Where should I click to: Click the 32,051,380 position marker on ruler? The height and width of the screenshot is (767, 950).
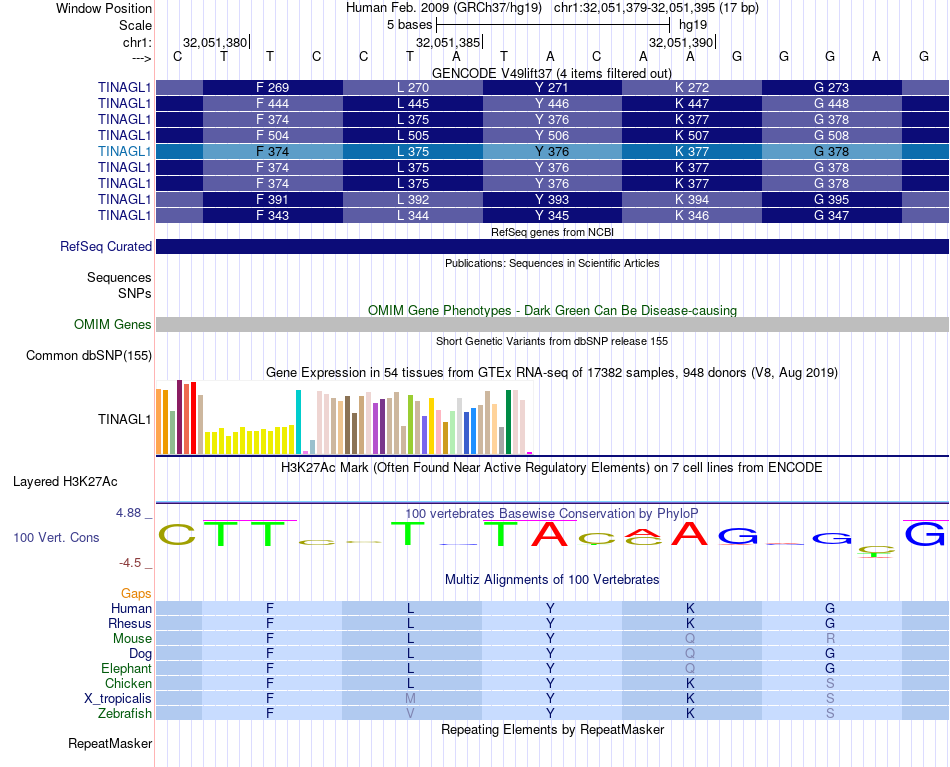[216, 42]
